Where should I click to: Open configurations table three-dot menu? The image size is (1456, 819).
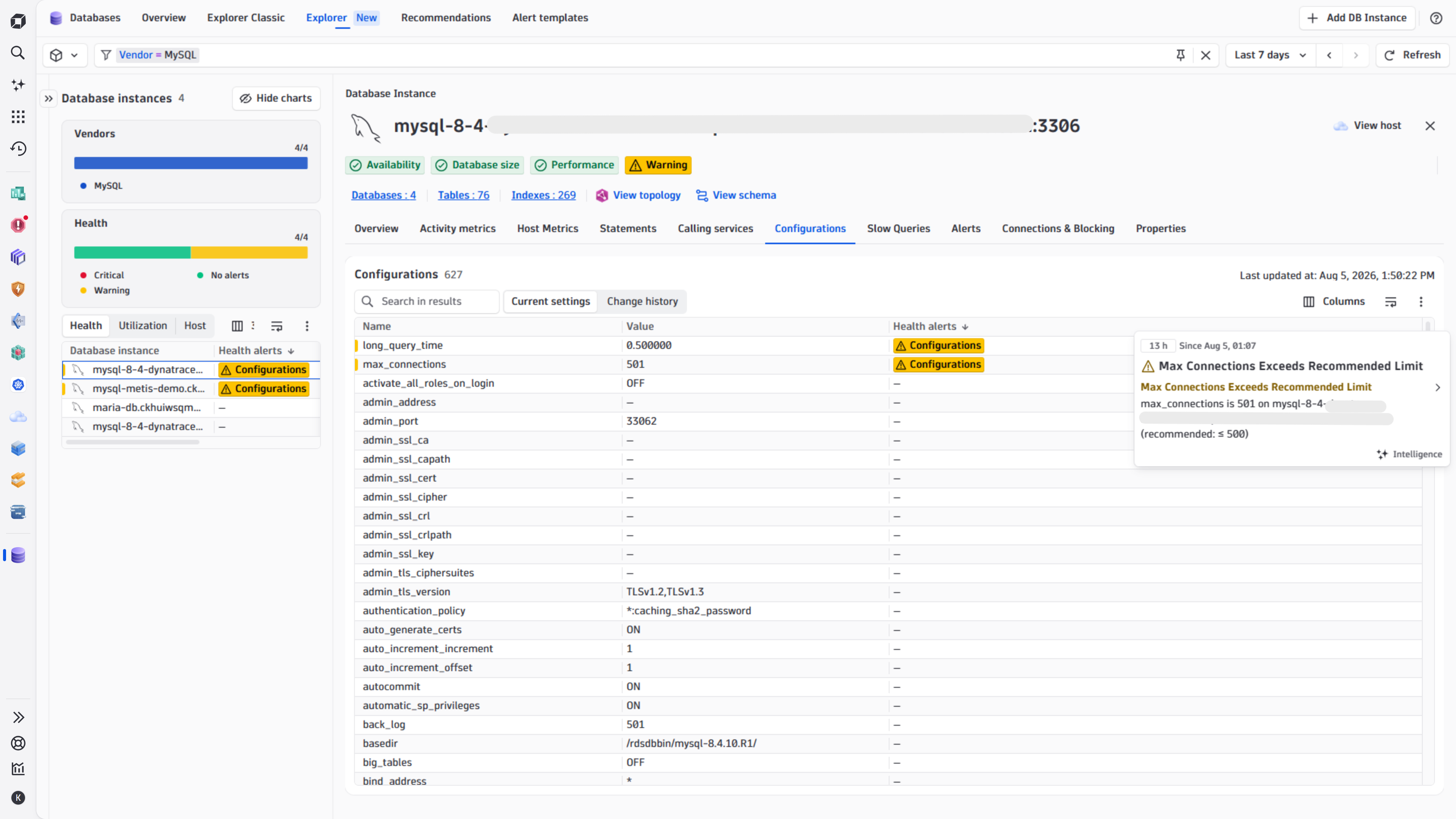tap(1420, 301)
